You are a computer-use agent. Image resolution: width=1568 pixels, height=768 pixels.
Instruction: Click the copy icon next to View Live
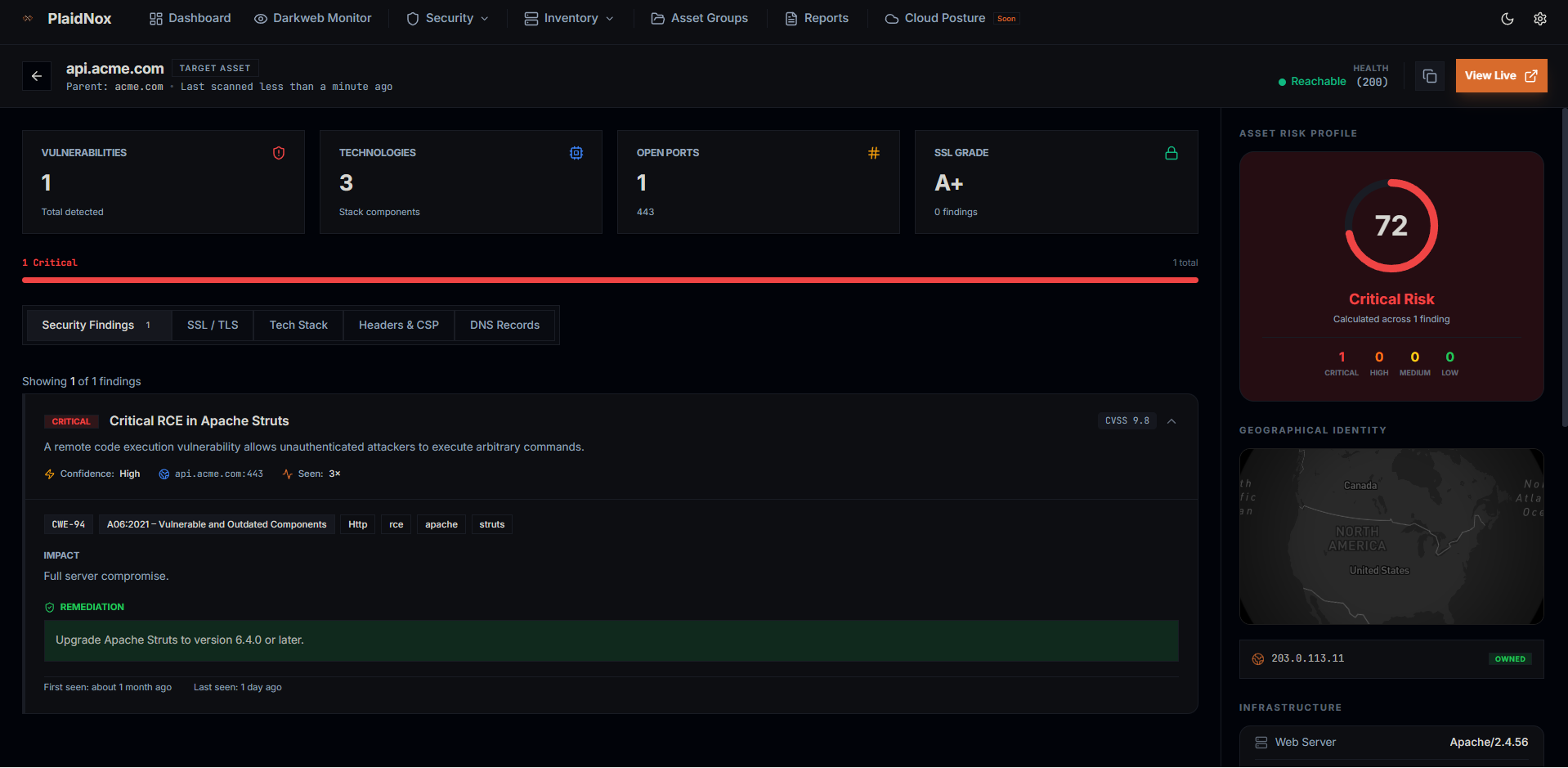click(1429, 76)
